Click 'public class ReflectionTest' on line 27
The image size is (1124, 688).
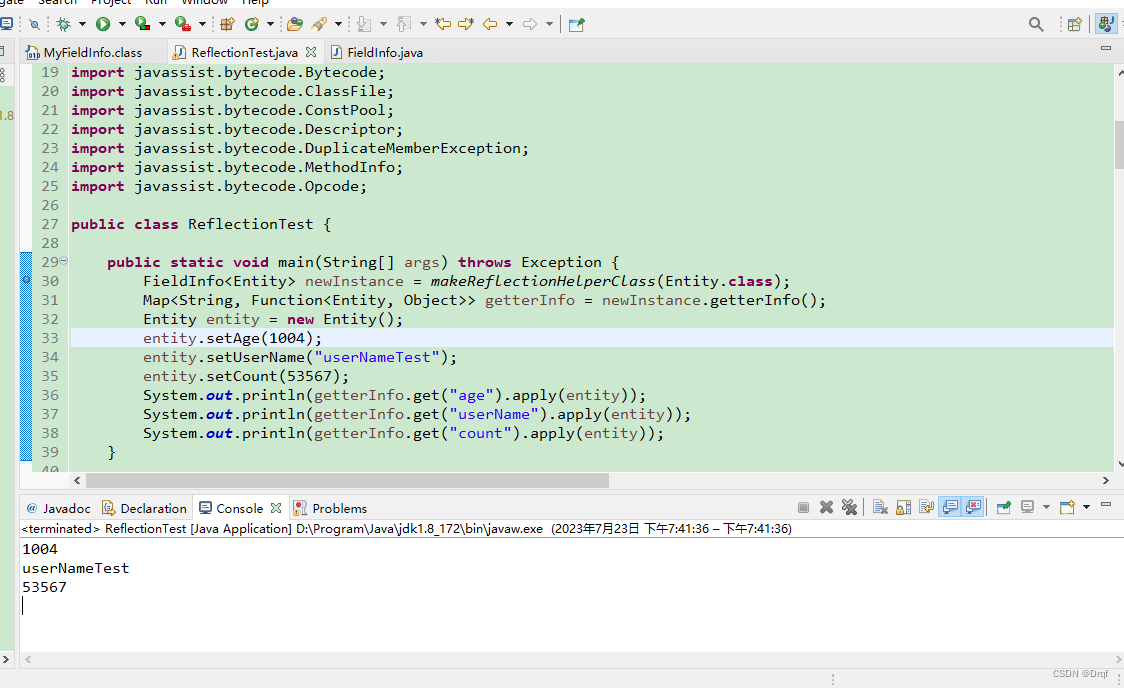191,224
